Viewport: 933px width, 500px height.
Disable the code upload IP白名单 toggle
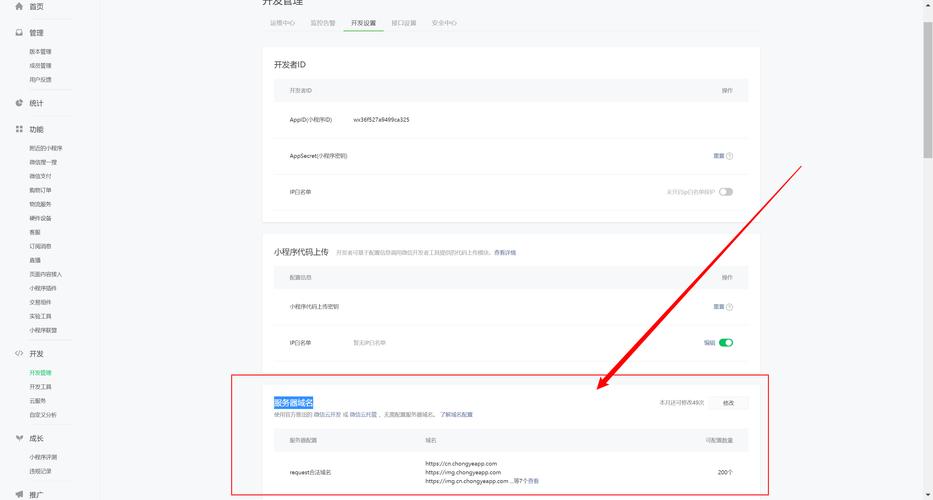tap(726, 343)
